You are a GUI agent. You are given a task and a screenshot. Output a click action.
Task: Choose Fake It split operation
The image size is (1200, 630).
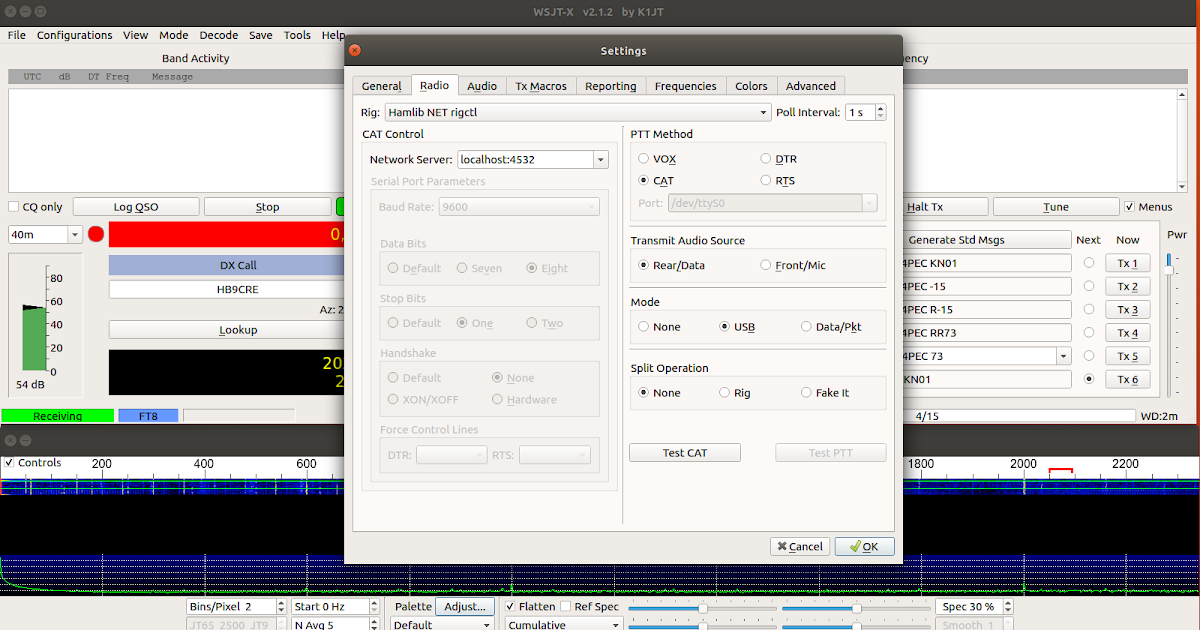click(x=805, y=392)
